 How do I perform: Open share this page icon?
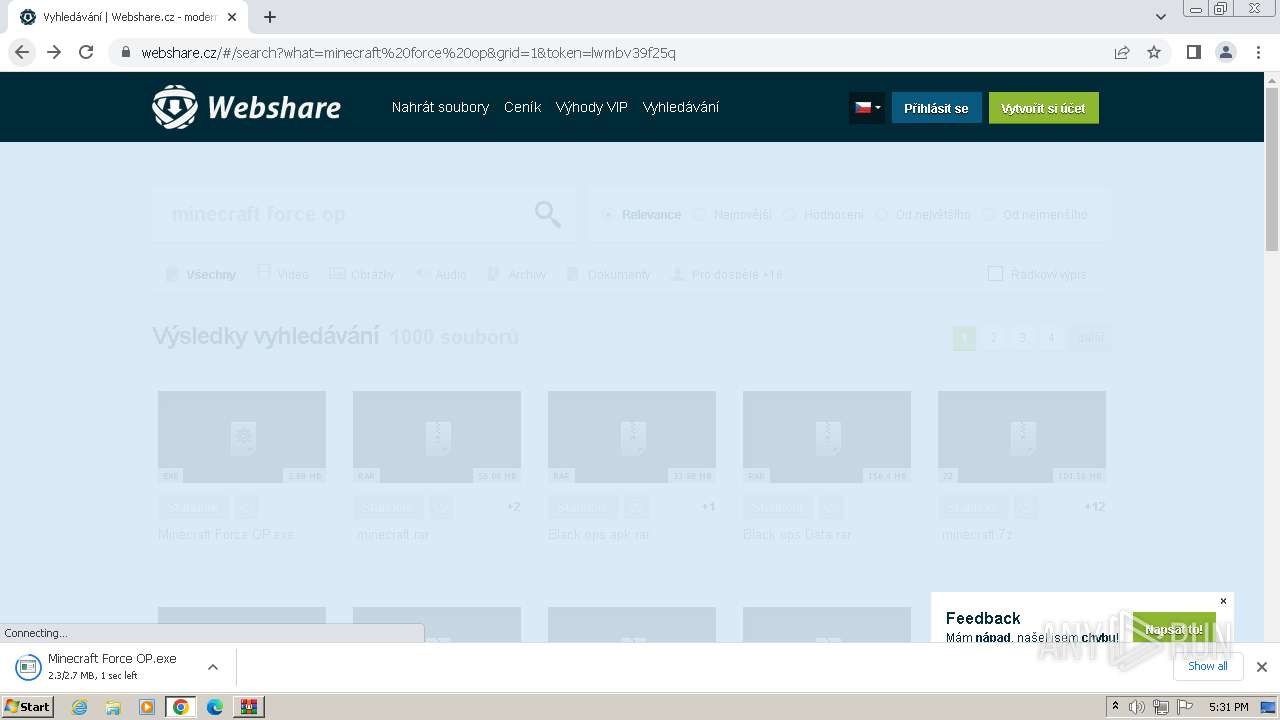coord(1122,53)
